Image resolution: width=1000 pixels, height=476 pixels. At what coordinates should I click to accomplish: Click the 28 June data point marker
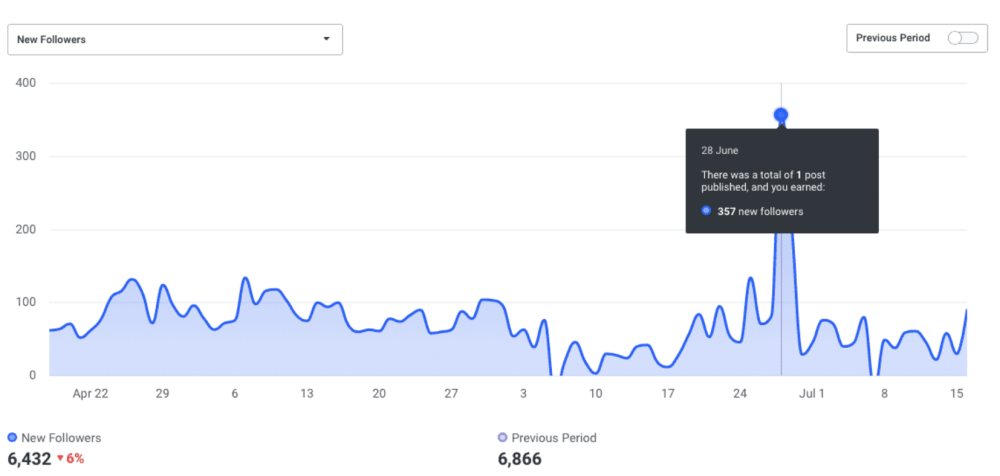coord(781,115)
